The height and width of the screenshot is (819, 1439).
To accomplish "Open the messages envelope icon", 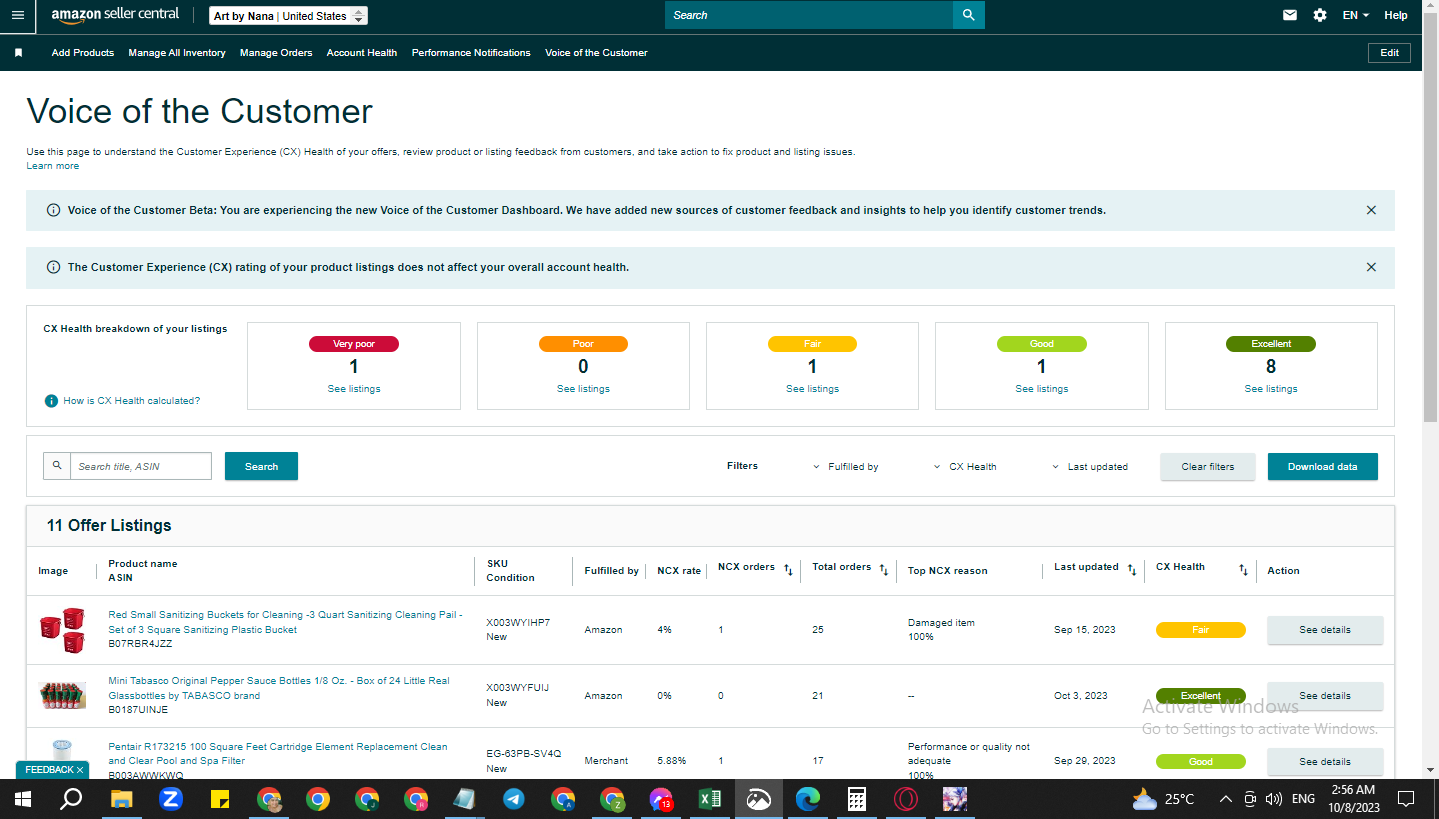I will click(x=1290, y=15).
